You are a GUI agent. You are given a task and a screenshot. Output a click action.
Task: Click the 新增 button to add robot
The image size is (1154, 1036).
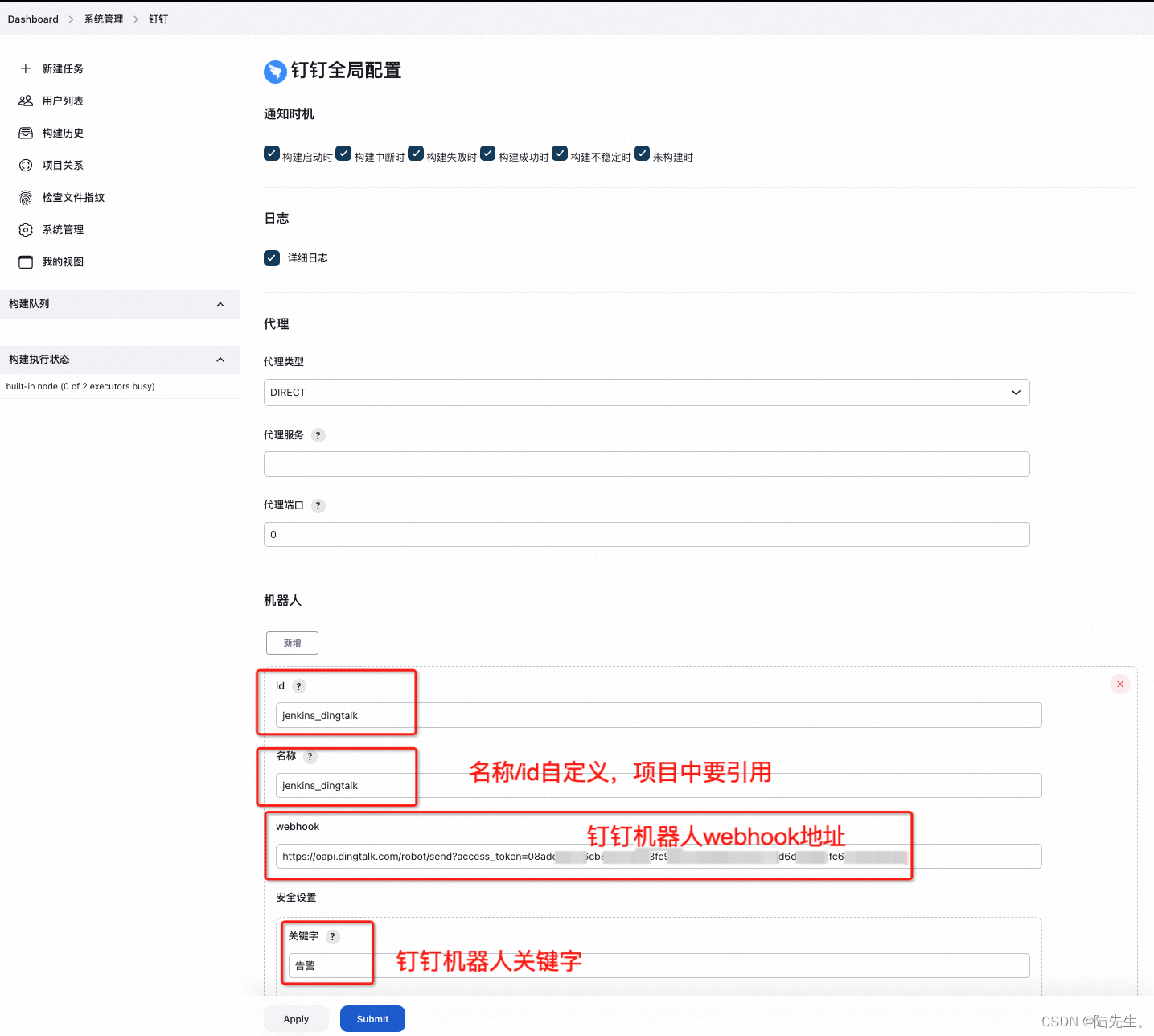(292, 643)
